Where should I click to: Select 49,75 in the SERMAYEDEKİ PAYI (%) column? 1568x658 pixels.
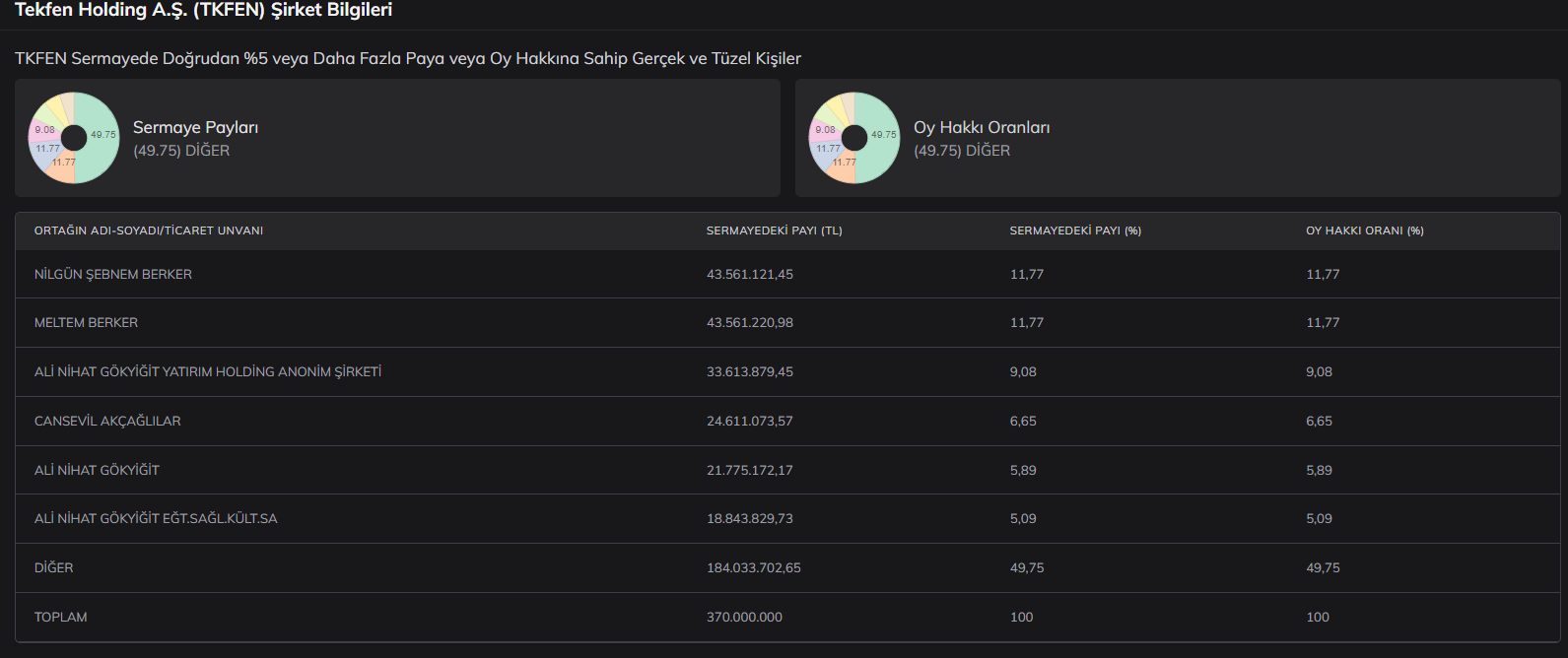click(1027, 568)
